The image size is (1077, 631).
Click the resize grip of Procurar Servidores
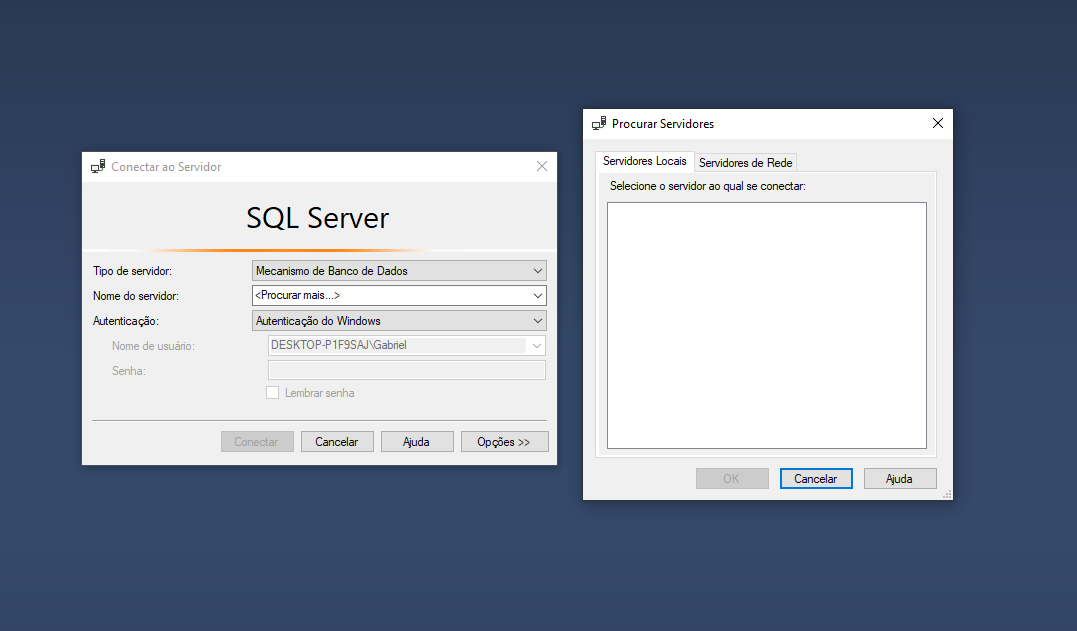[947, 494]
